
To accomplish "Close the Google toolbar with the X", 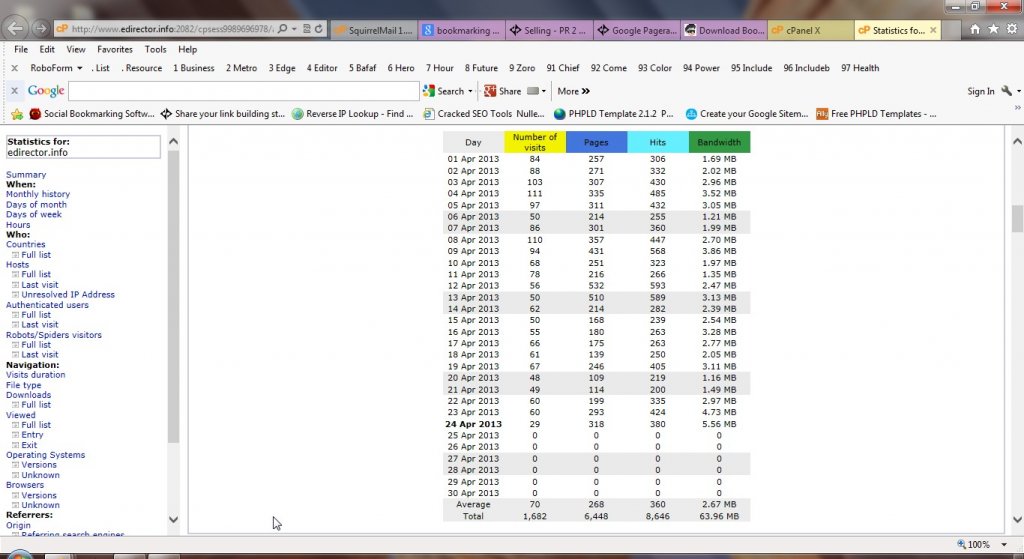I will 14,91.
